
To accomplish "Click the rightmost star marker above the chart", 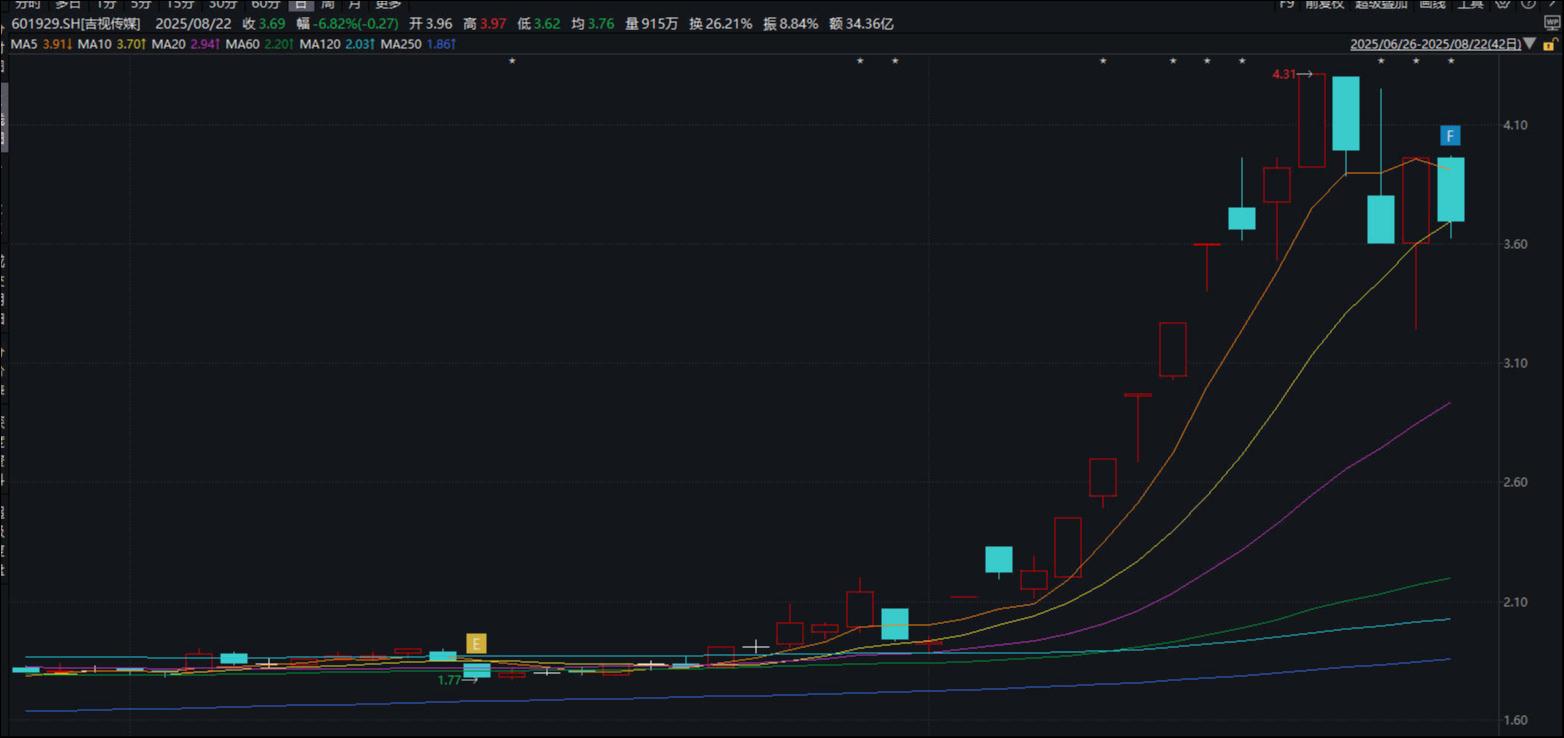I will pos(1451,62).
